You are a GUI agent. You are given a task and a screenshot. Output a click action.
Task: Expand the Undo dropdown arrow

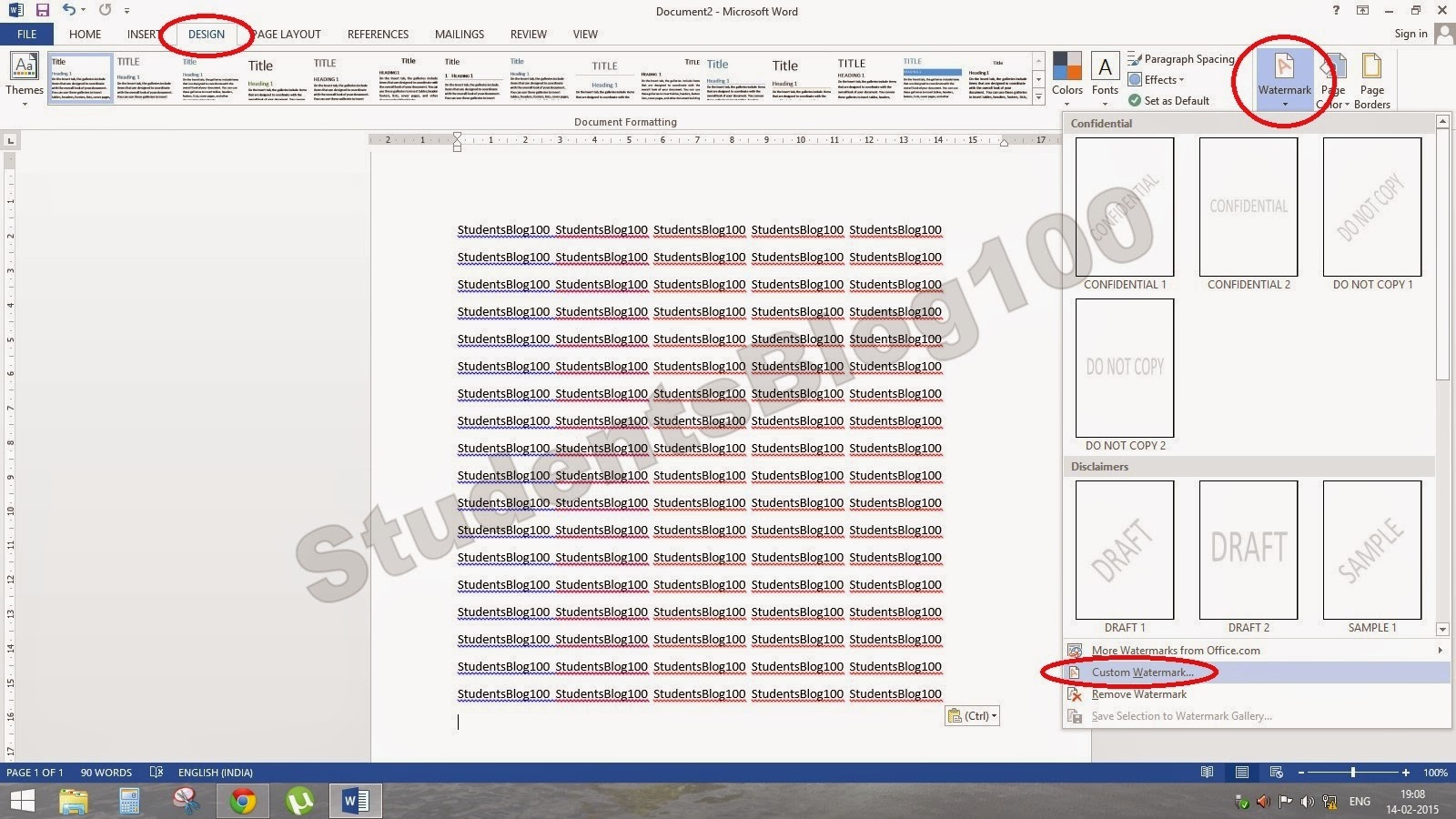tap(82, 11)
